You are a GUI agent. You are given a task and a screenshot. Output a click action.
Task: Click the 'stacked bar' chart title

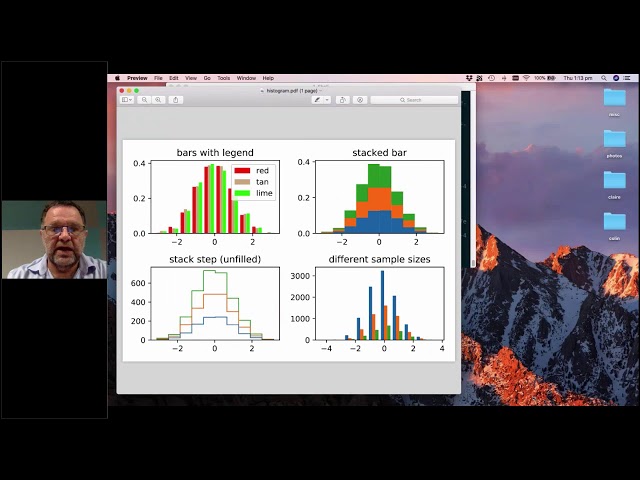(x=380, y=153)
